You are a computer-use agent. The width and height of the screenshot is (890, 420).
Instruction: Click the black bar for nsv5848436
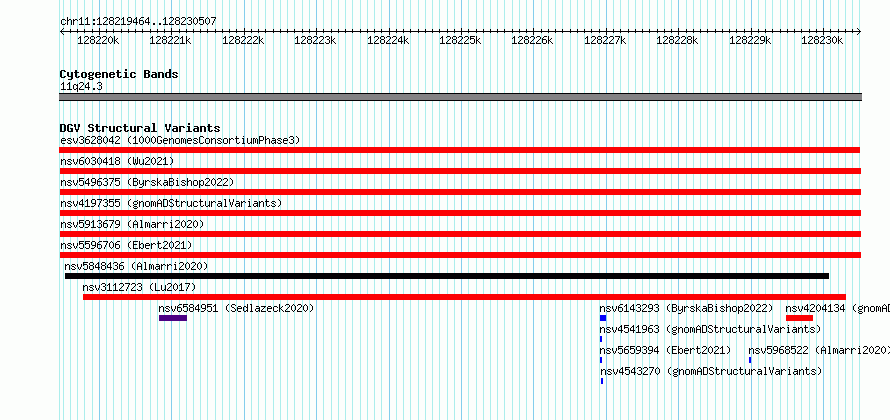click(x=447, y=276)
